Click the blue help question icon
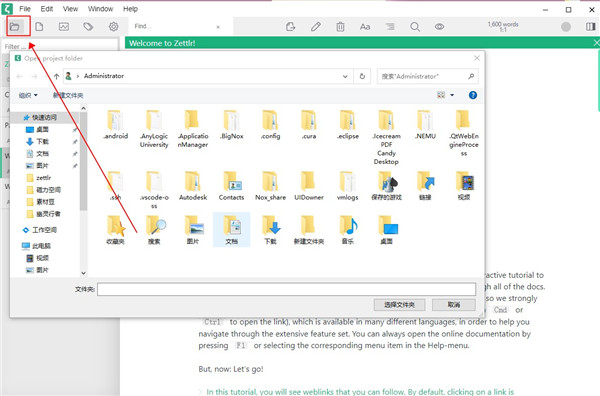Viewport: 600px width, 396px height. tap(473, 95)
